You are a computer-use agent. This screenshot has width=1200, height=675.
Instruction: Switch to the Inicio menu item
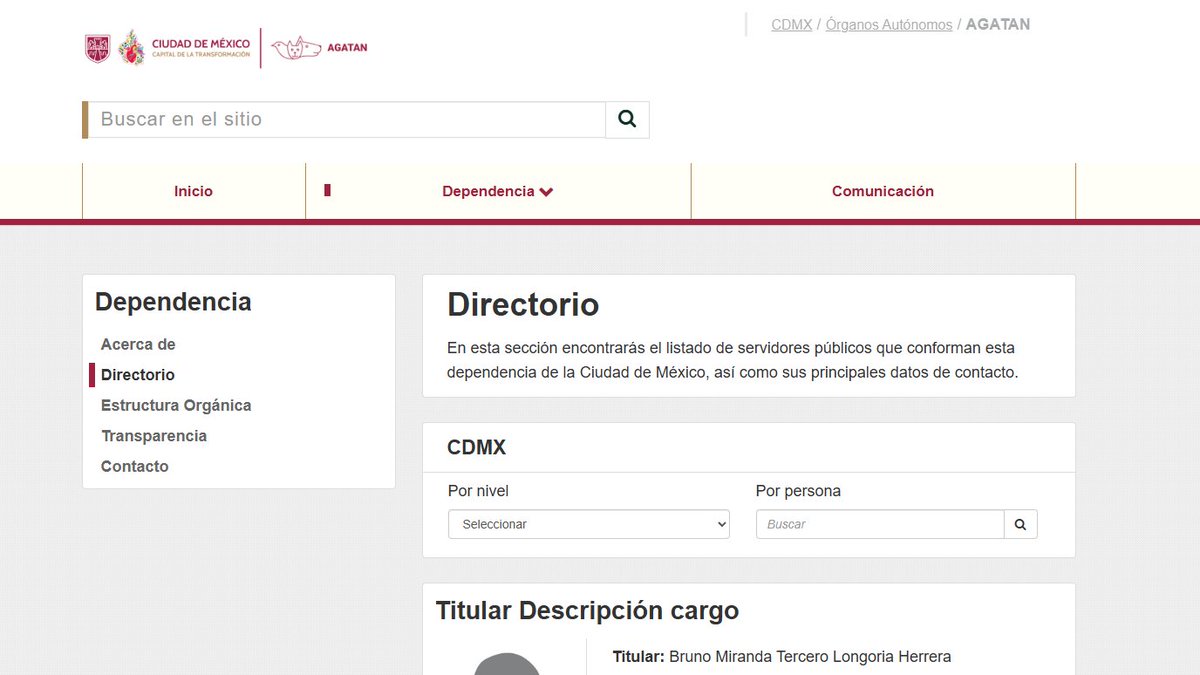pyautogui.click(x=193, y=191)
